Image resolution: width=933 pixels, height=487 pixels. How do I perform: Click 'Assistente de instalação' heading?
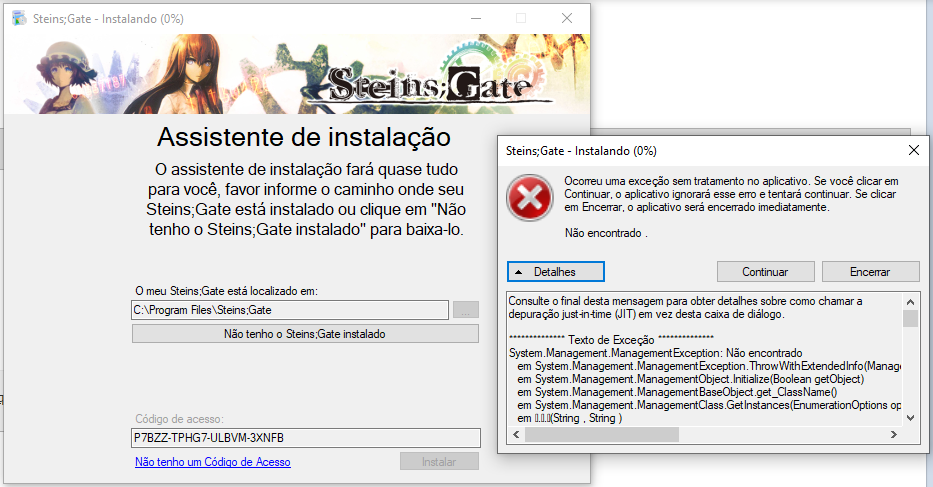304,137
